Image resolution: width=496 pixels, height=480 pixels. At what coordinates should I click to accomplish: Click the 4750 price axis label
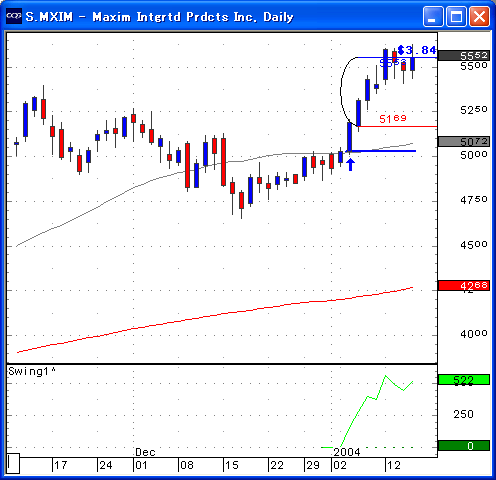pos(474,200)
